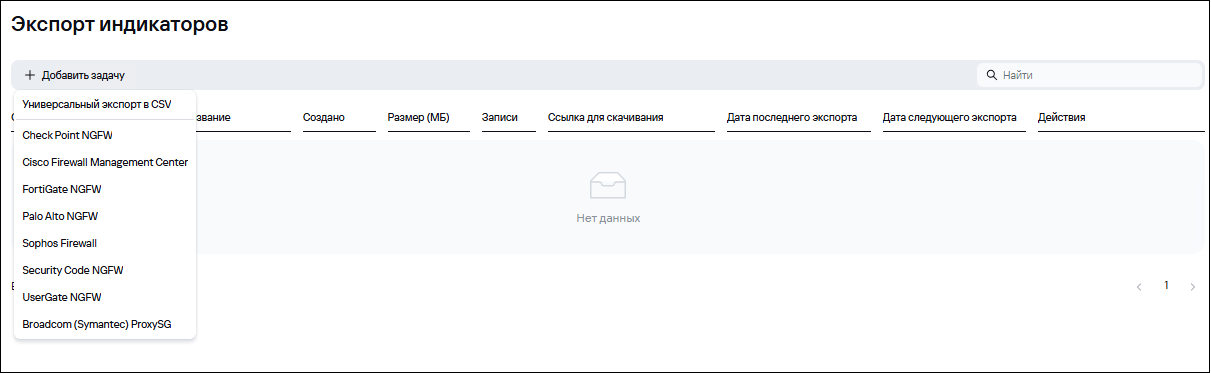Select page 1 in pagination
Image resolution: width=1211 pixels, height=374 pixels.
pos(1166,286)
